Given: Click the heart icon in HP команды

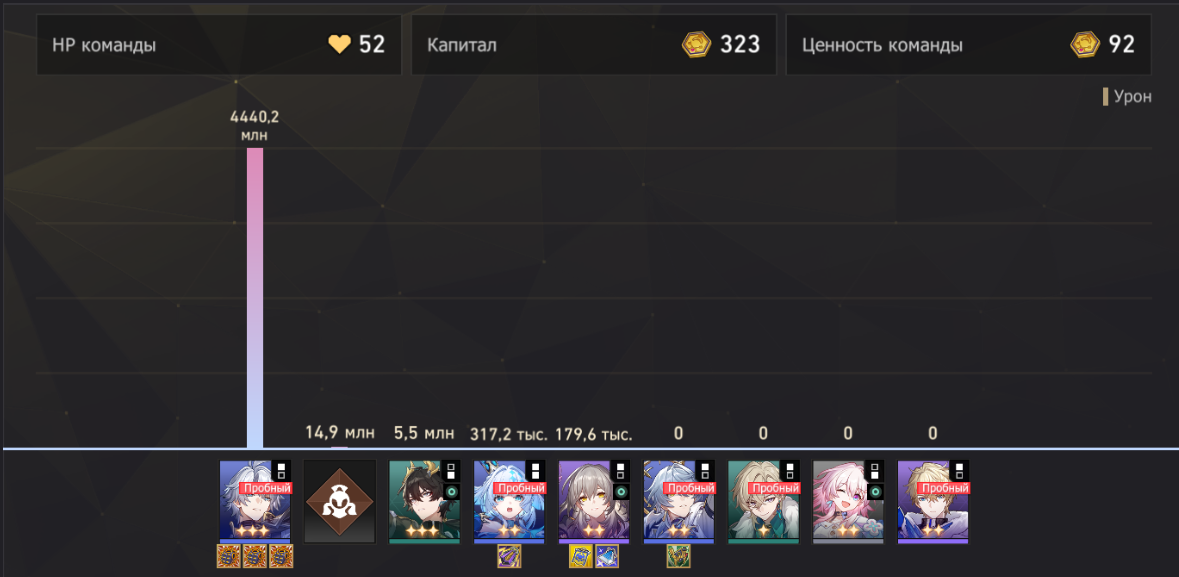Looking at the screenshot, I should 340,44.
